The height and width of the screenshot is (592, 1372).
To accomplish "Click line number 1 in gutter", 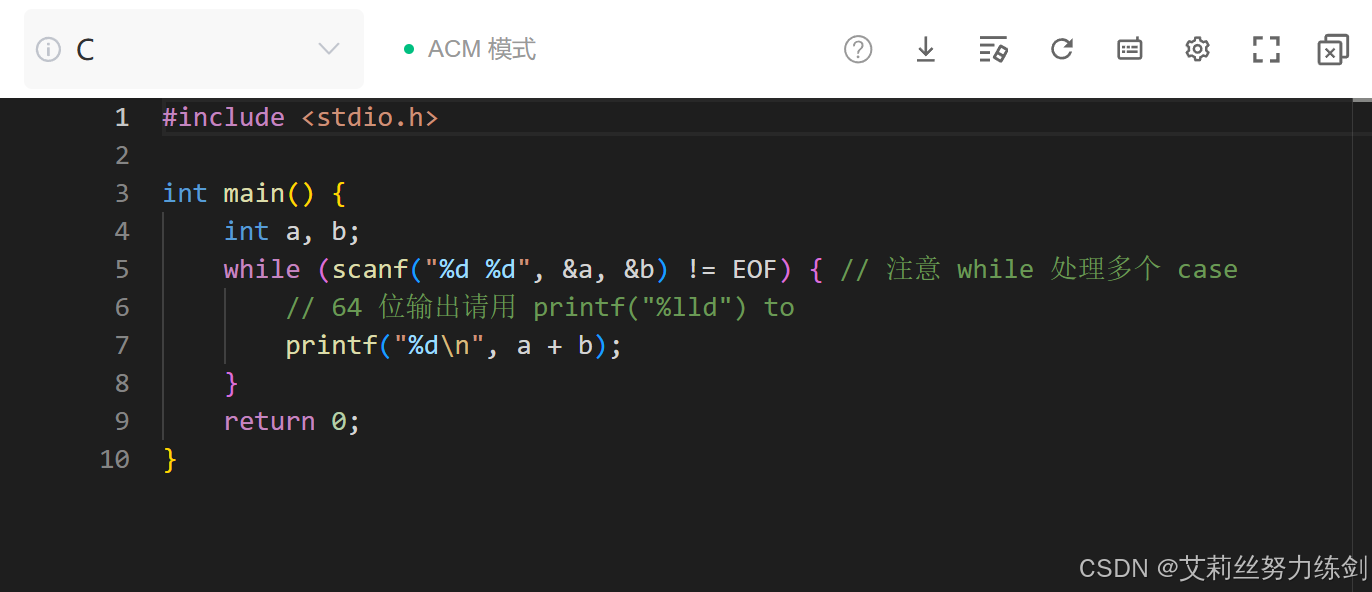I will click(x=122, y=117).
